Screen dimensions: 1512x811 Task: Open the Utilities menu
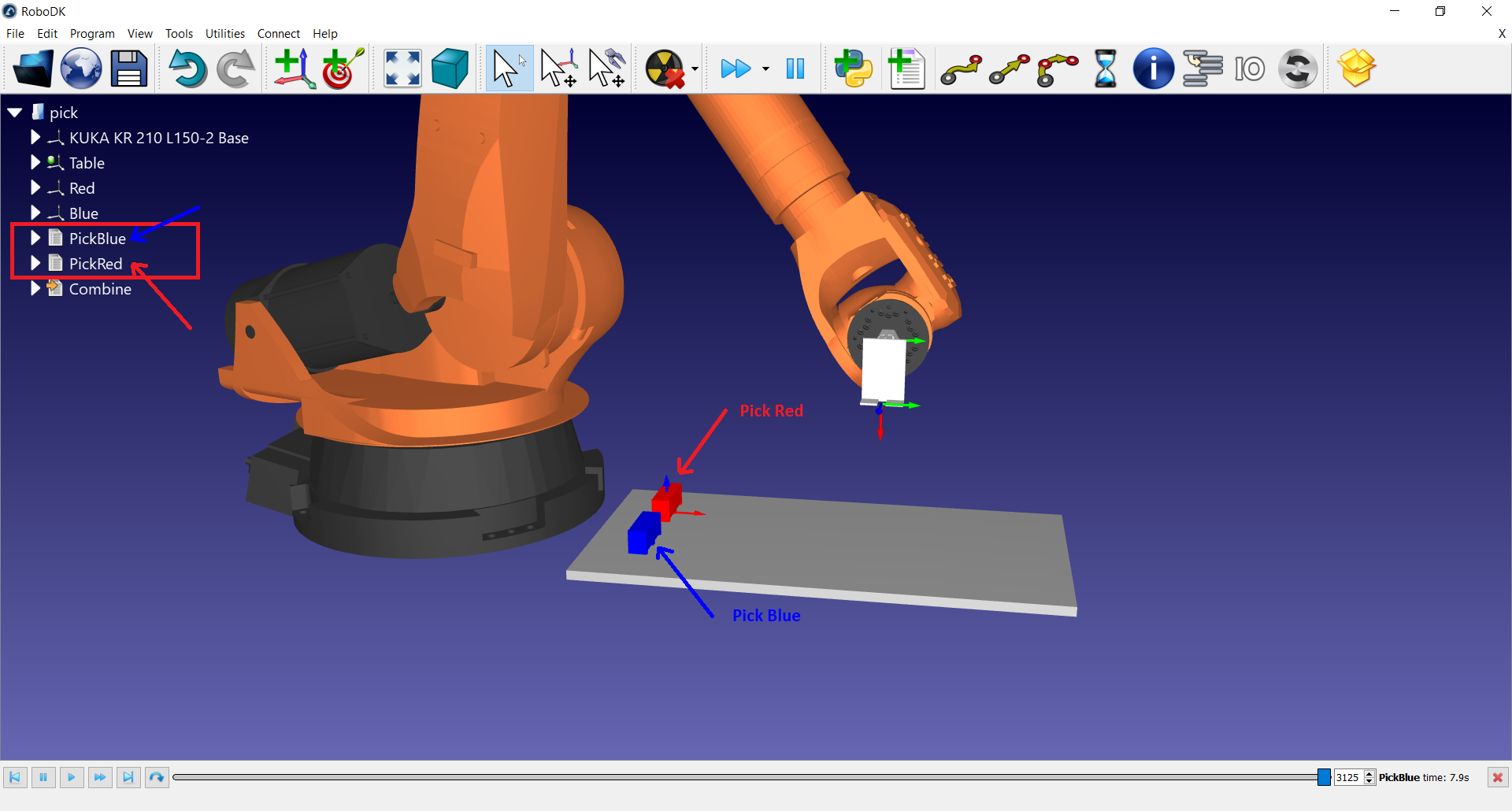tap(224, 33)
